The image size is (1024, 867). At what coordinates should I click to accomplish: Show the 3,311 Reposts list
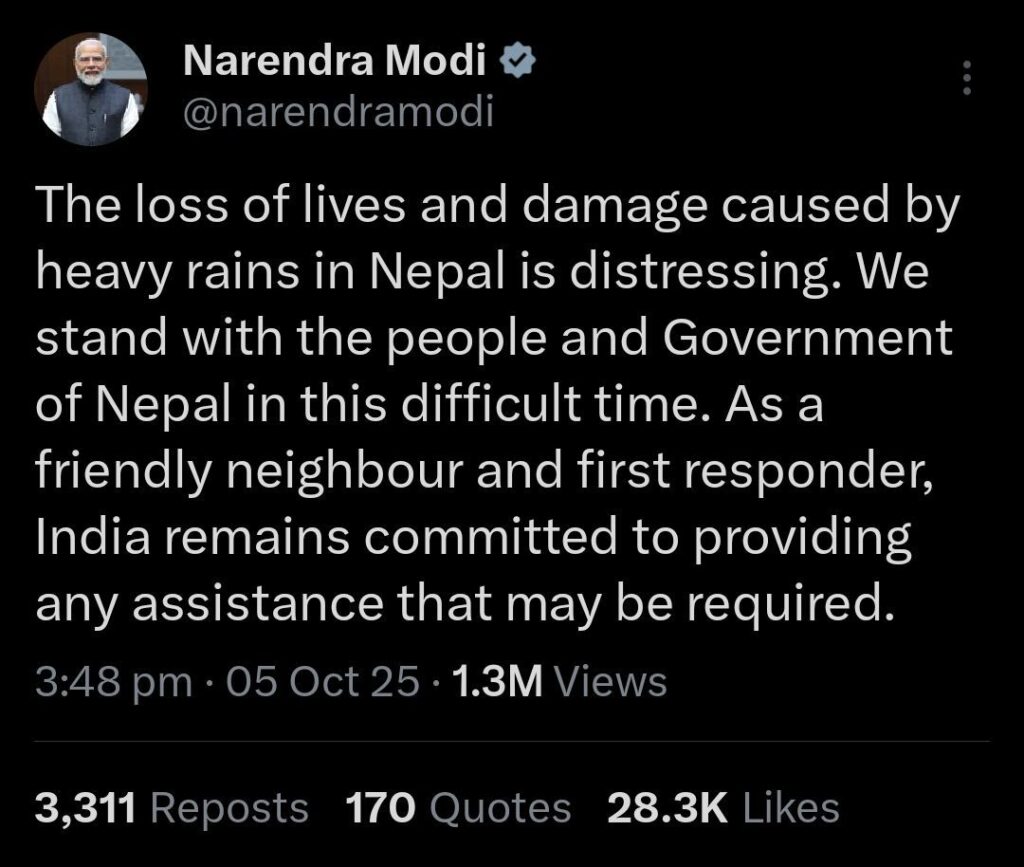172,807
